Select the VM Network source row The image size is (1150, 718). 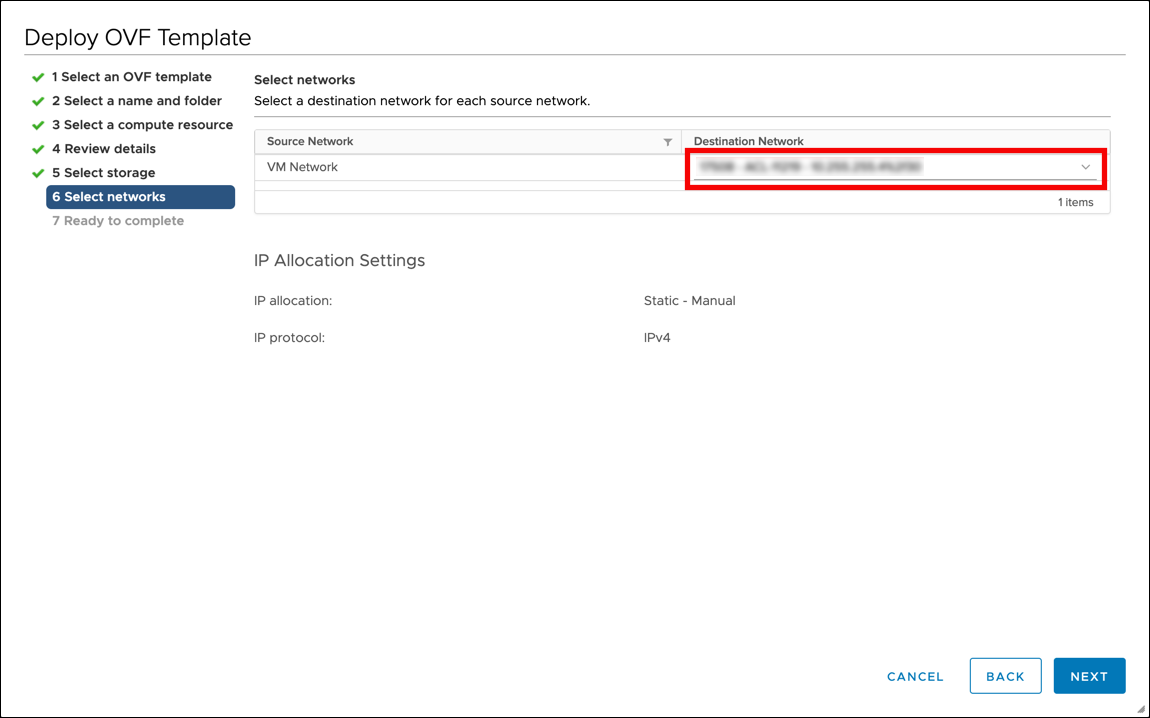point(303,167)
